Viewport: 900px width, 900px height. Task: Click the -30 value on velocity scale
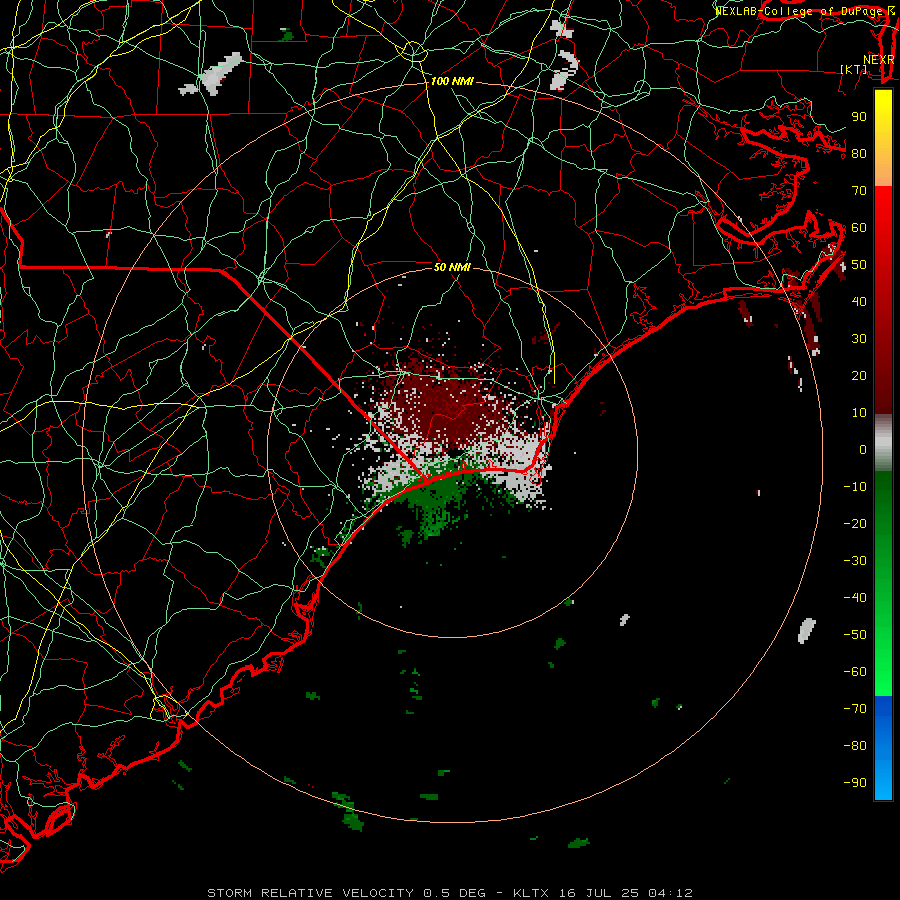855,561
